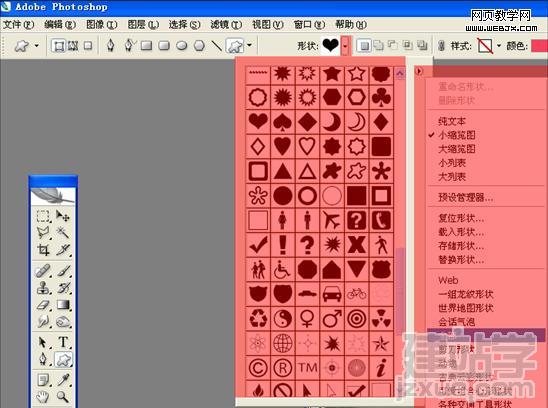The height and width of the screenshot is (408, 548).
Task: Enable Shape Layers mode button
Action: (x=59, y=45)
